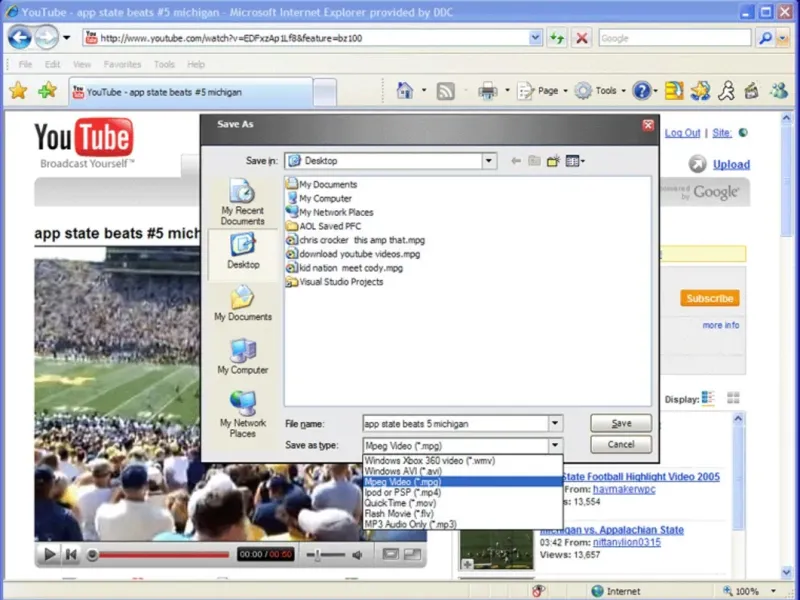Expand the address bar URL dropdown
800x600 pixels.
pos(535,38)
